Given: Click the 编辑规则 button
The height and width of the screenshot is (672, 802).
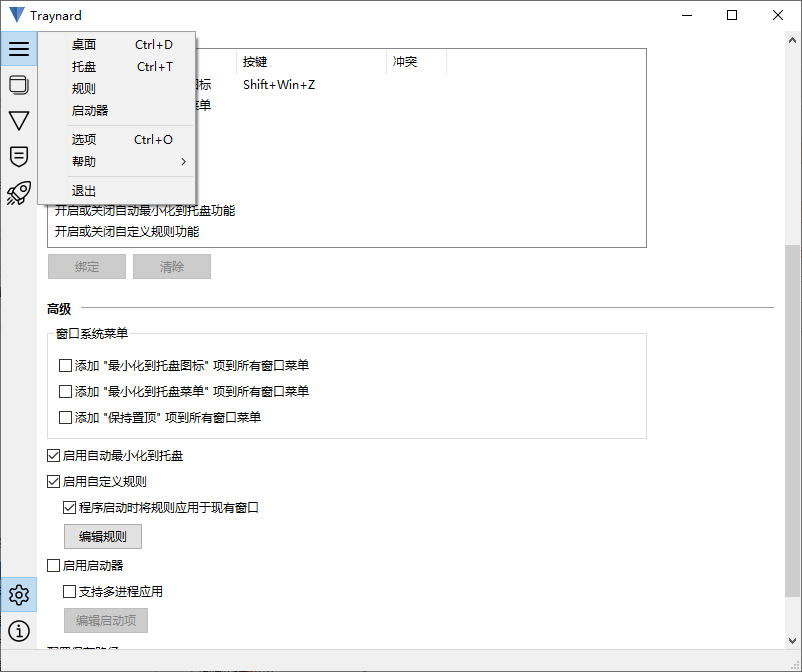Looking at the screenshot, I should click(x=102, y=536).
